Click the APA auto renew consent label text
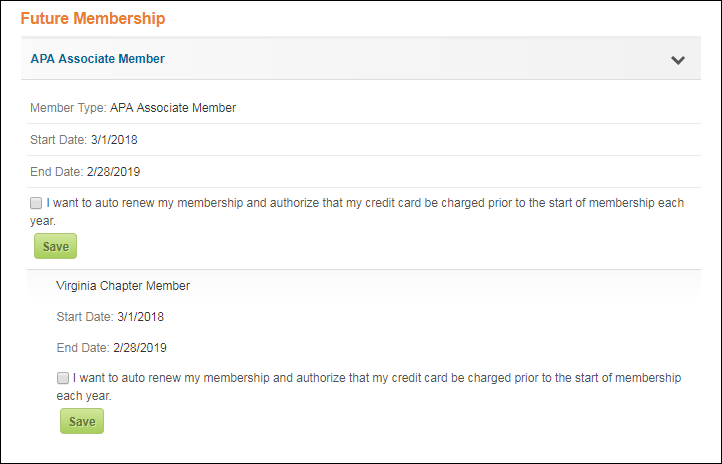The image size is (722, 464). point(357,212)
